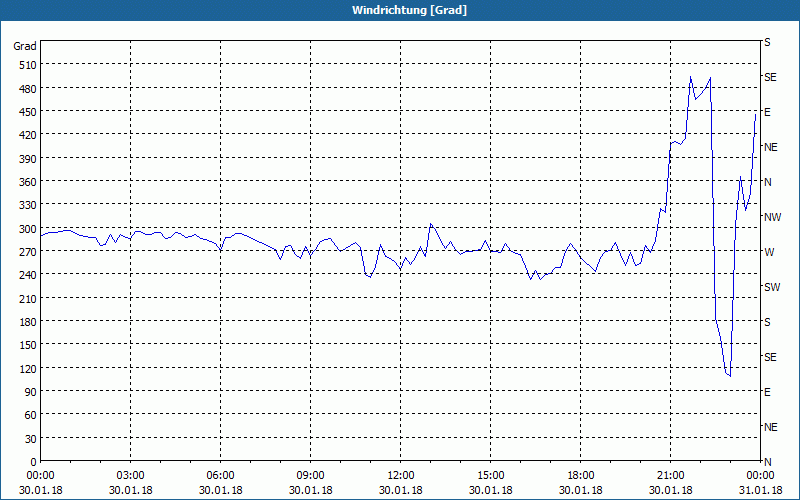
Task: Click the 210 y-axis tick label
Action: click(x=28, y=298)
